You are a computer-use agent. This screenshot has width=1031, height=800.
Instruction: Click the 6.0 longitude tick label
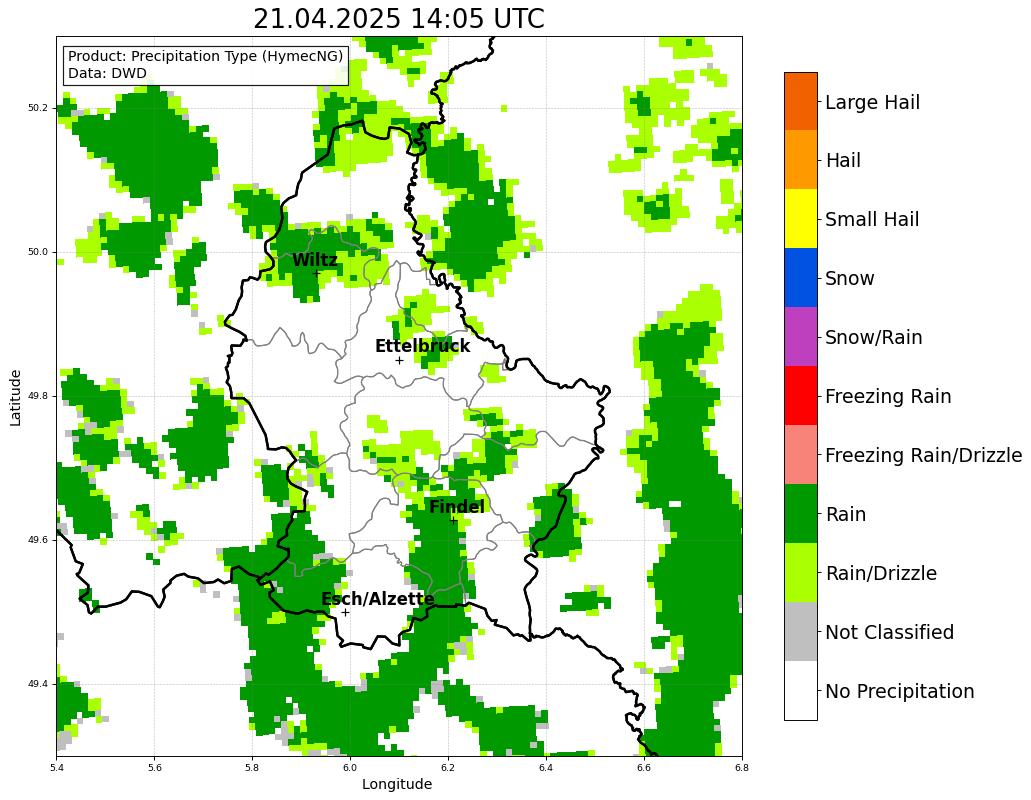point(350,767)
